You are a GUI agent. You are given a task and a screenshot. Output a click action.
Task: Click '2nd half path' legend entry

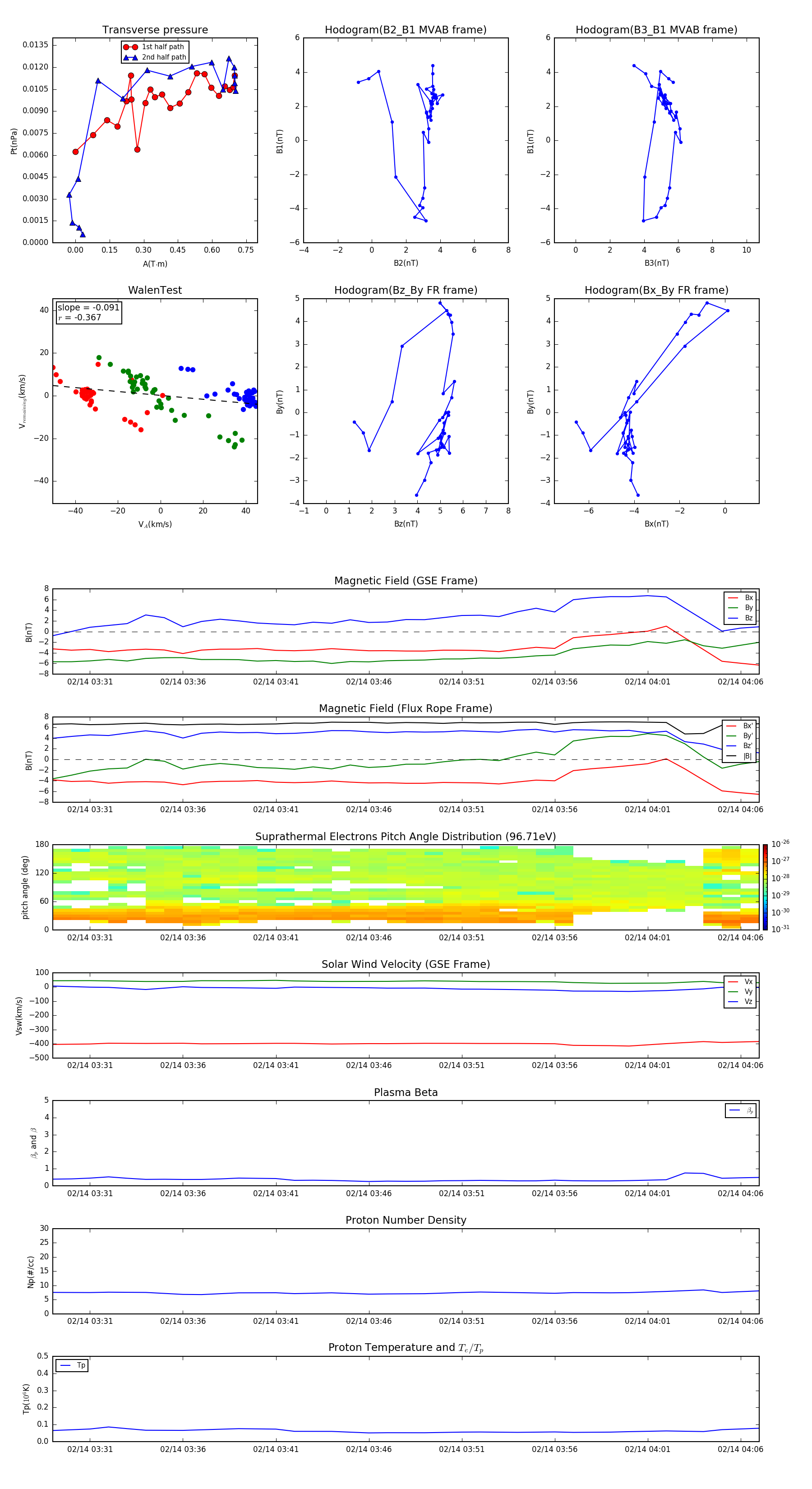pos(156,57)
